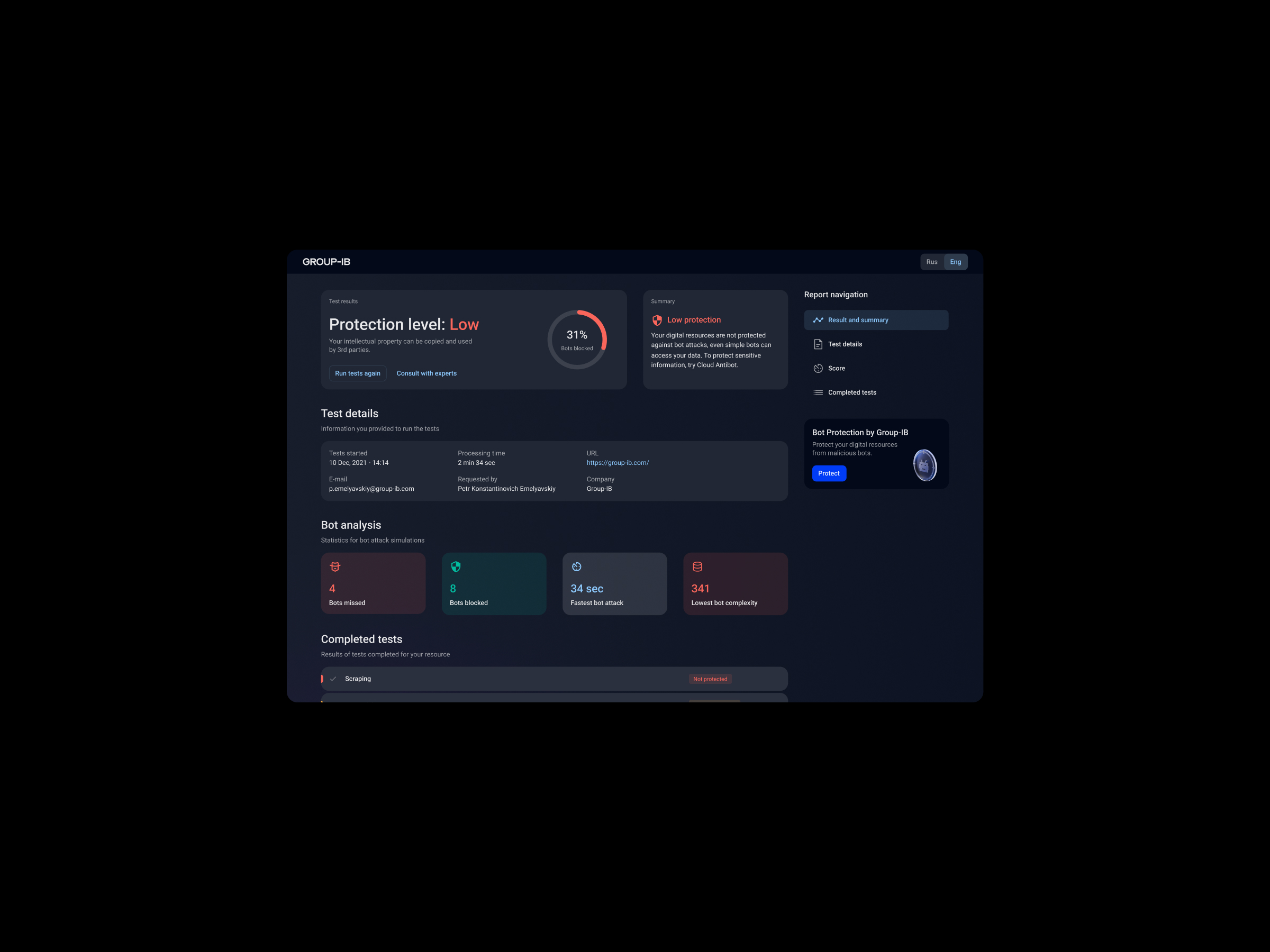Image resolution: width=1270 pixels, height=952 pixels.
Task: Click the GROUP-IB logo
Action: 326,262
